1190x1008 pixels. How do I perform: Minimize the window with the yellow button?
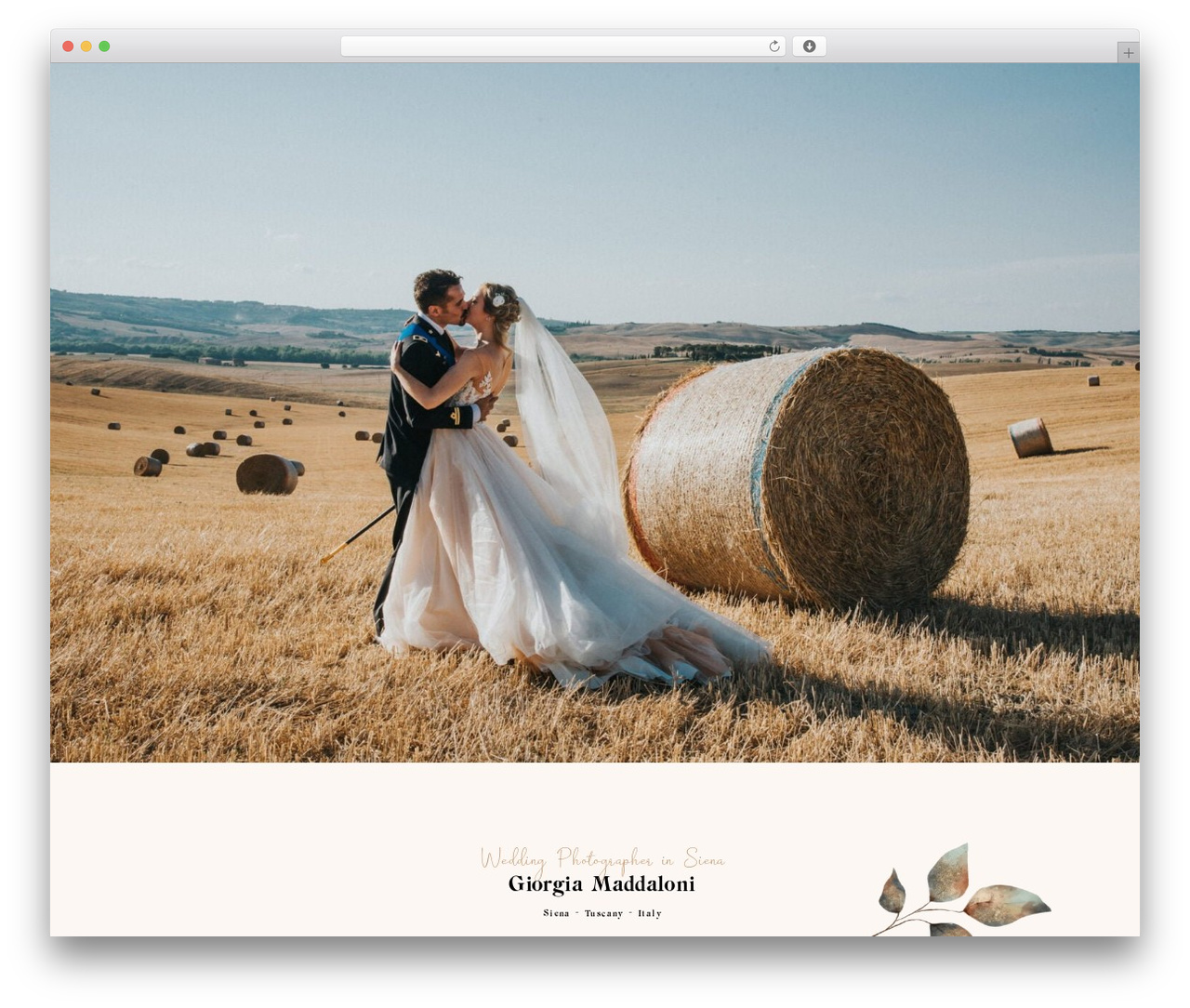86,46
